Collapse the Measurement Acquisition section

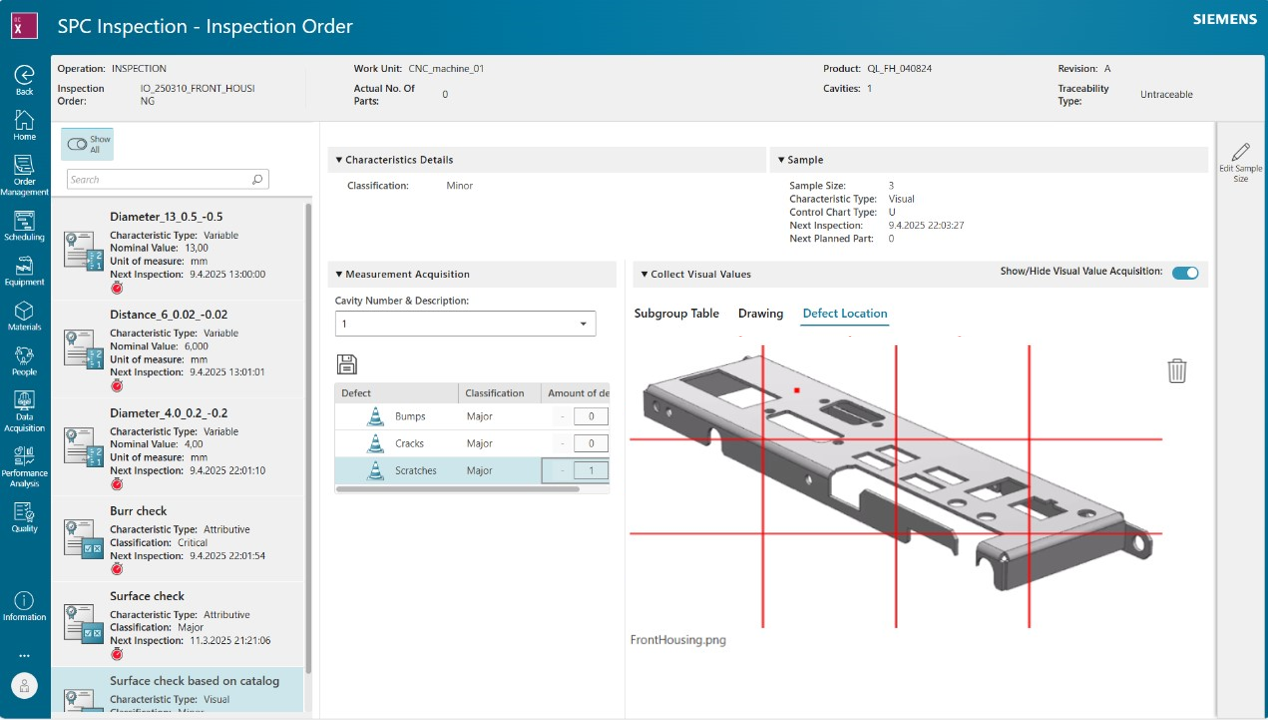(x=339, y=274)
